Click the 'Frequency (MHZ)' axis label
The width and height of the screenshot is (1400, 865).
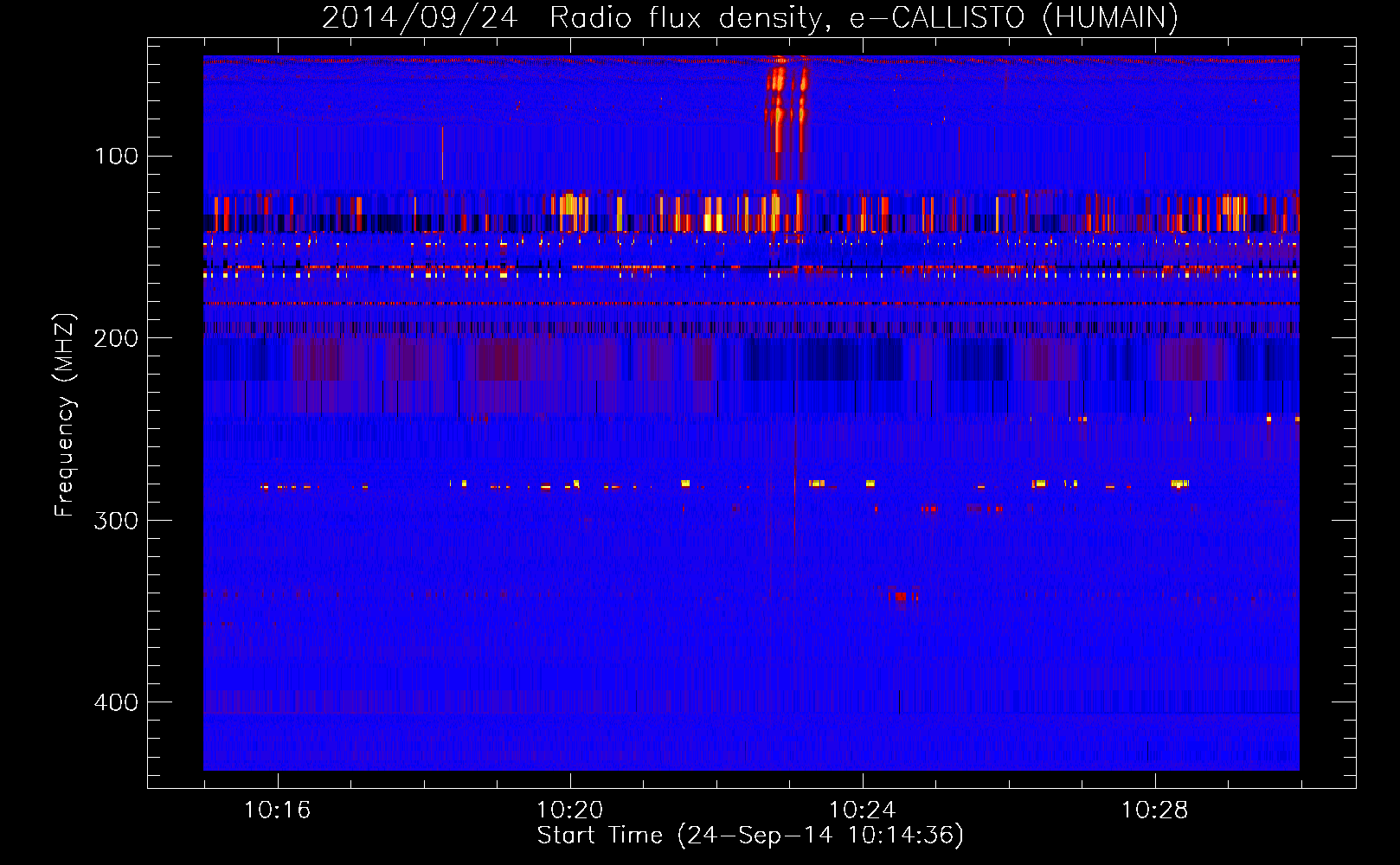(65, 415)
